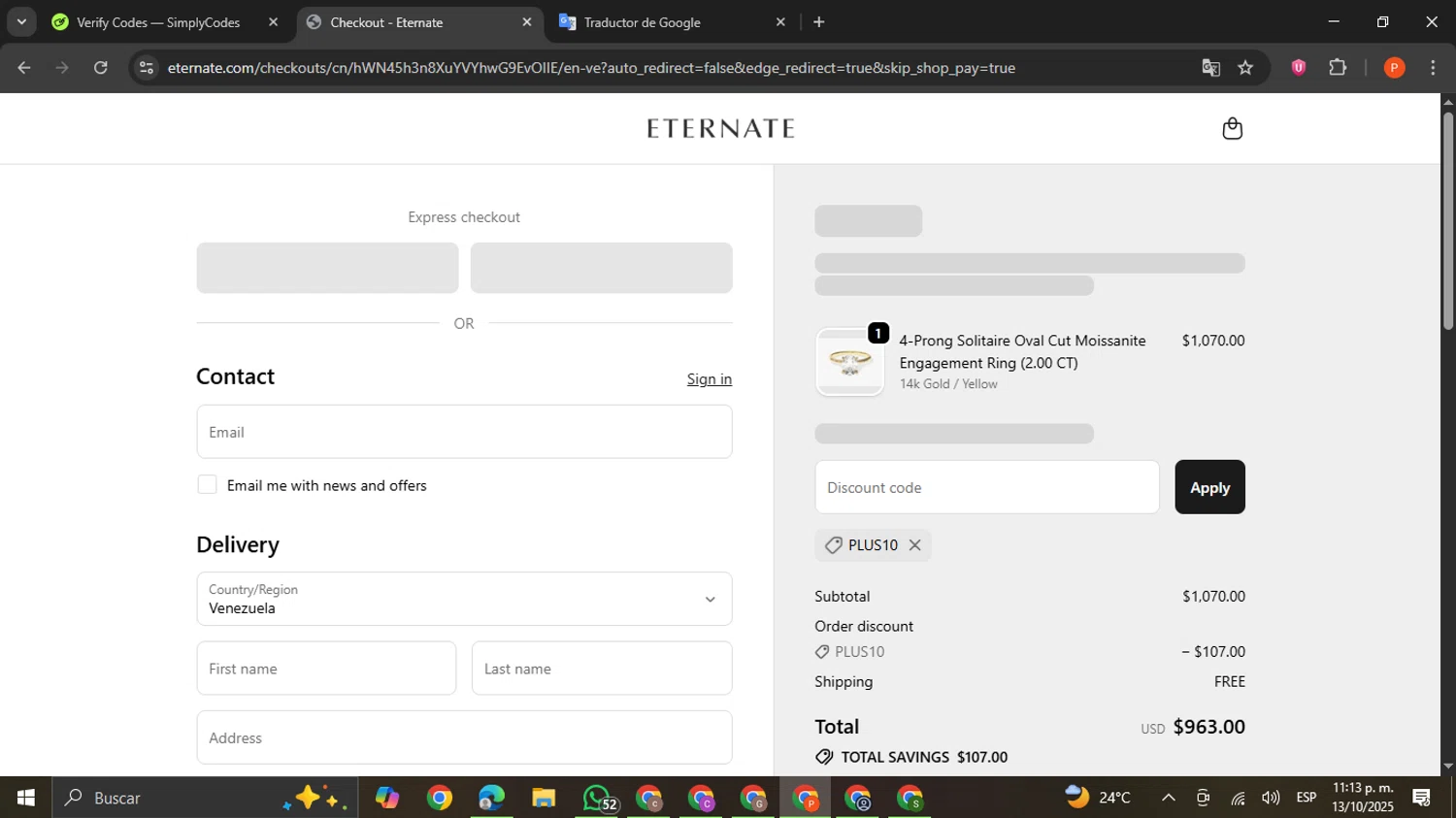Open the Chrome profile avatar

point(1394,68)
